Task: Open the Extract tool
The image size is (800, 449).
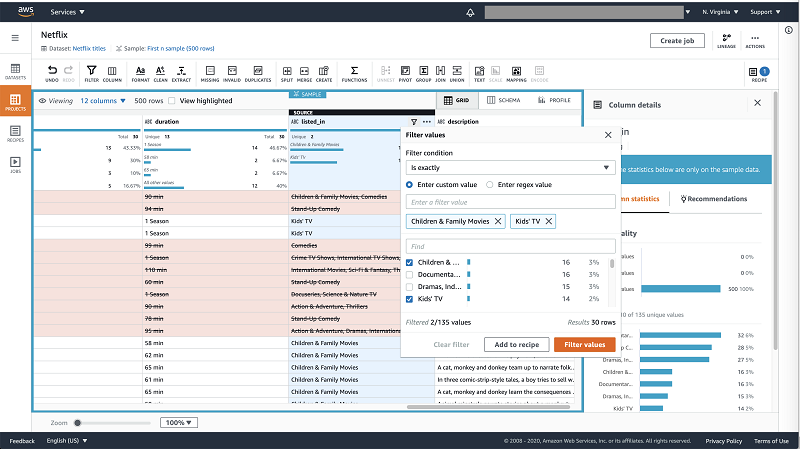Action: [x=181, y=73]
